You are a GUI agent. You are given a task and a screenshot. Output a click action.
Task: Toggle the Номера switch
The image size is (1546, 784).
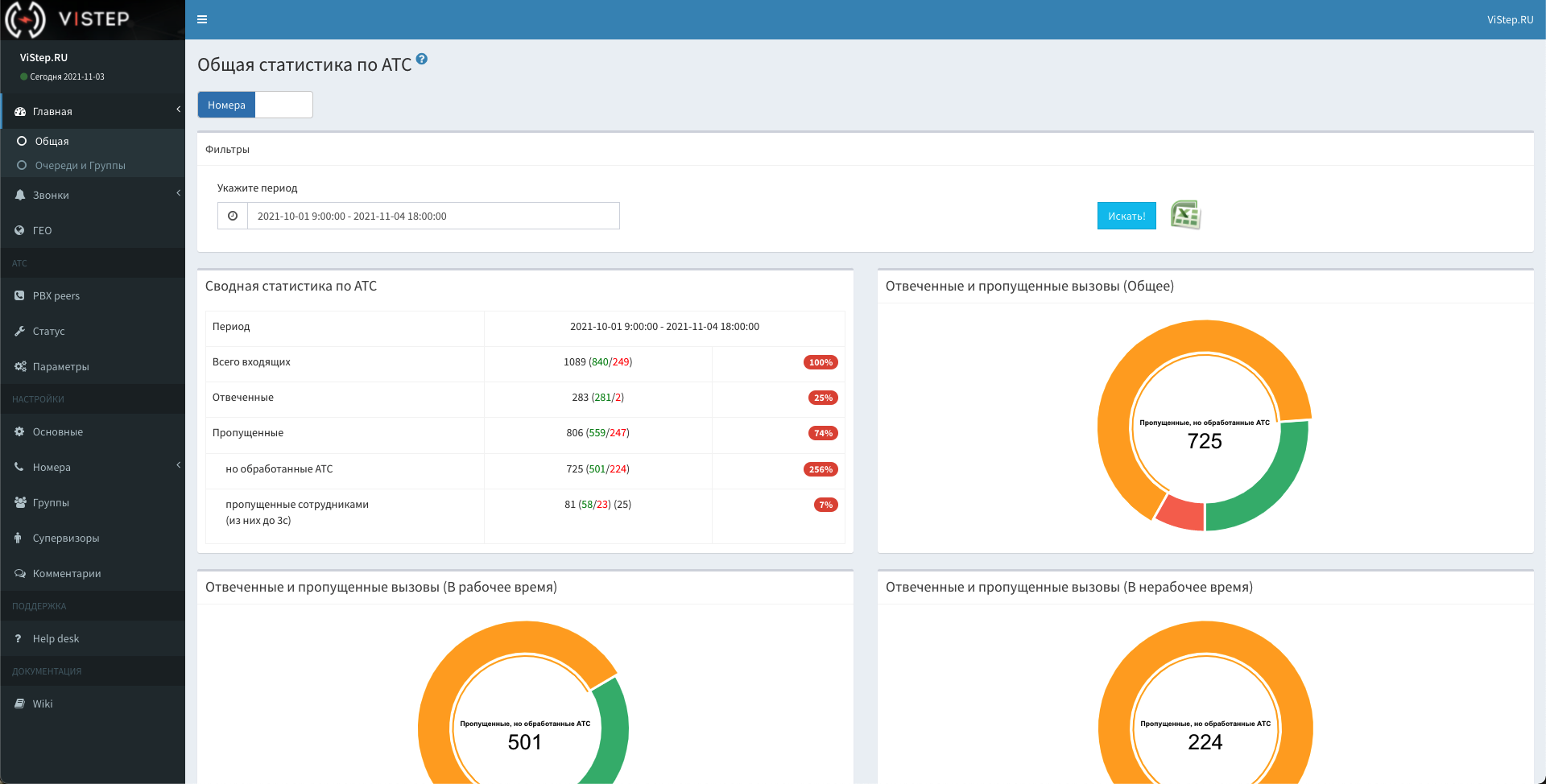click(254, 105)
